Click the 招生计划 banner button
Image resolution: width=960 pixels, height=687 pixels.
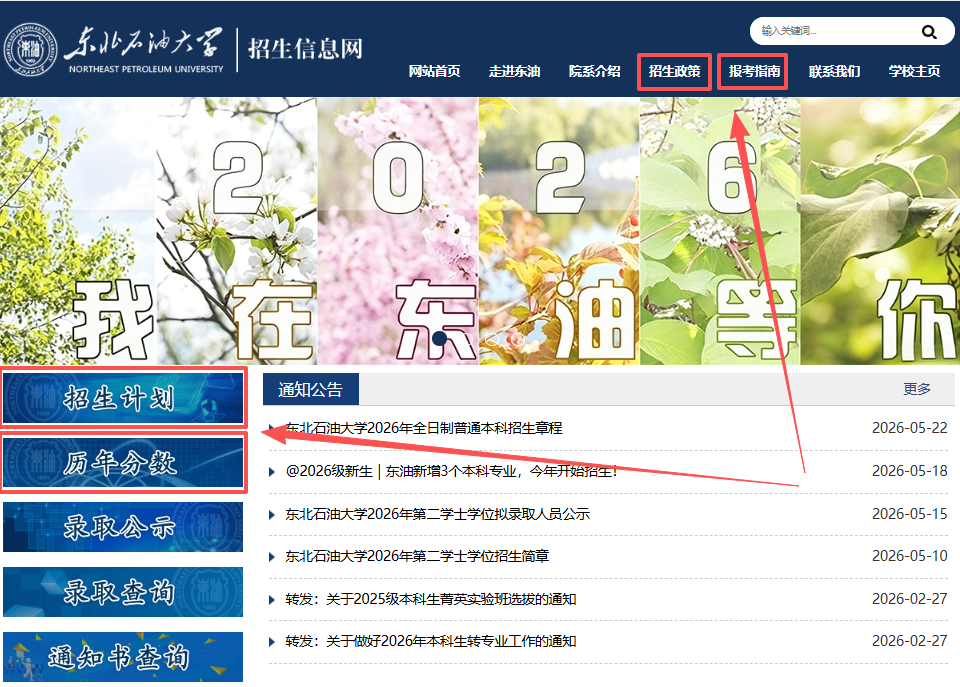(x=123, y=398)
